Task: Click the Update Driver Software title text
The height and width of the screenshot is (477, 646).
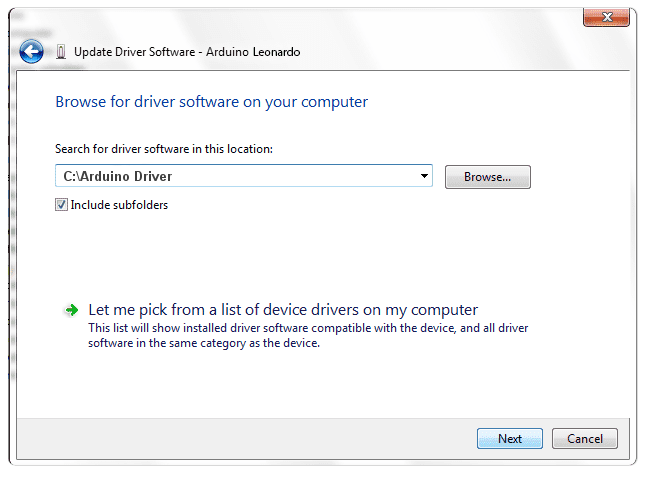Action: pos(134,52)
